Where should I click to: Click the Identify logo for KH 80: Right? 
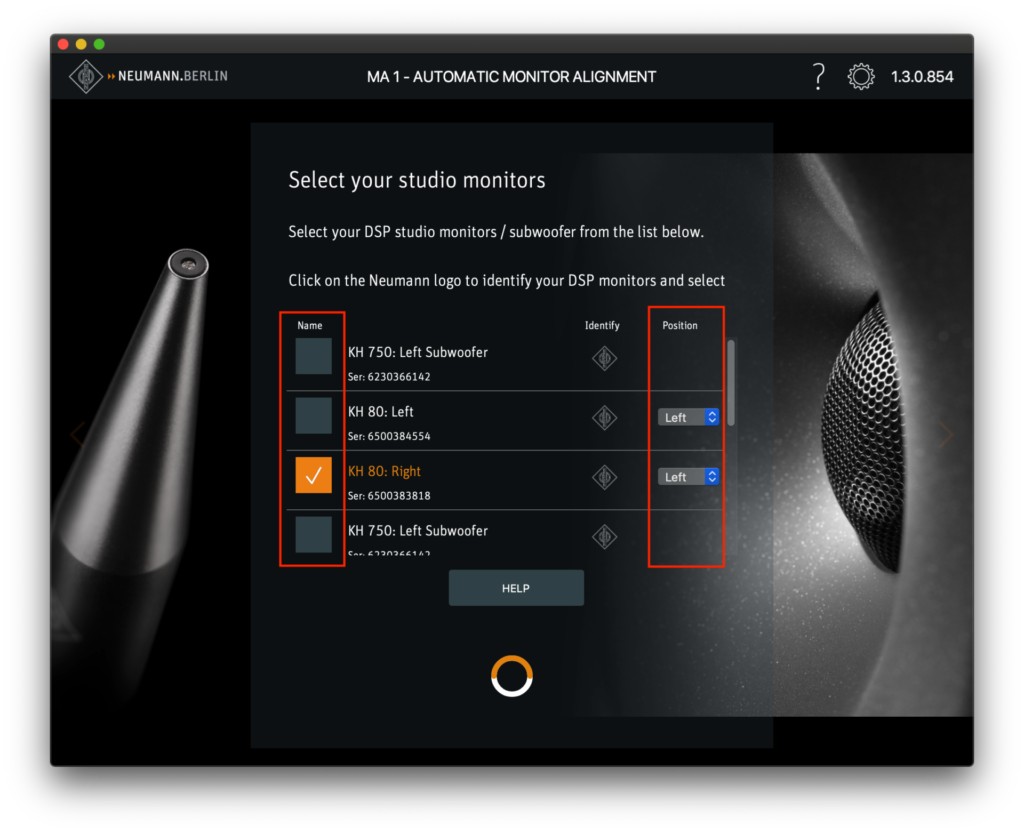(604, 477)
